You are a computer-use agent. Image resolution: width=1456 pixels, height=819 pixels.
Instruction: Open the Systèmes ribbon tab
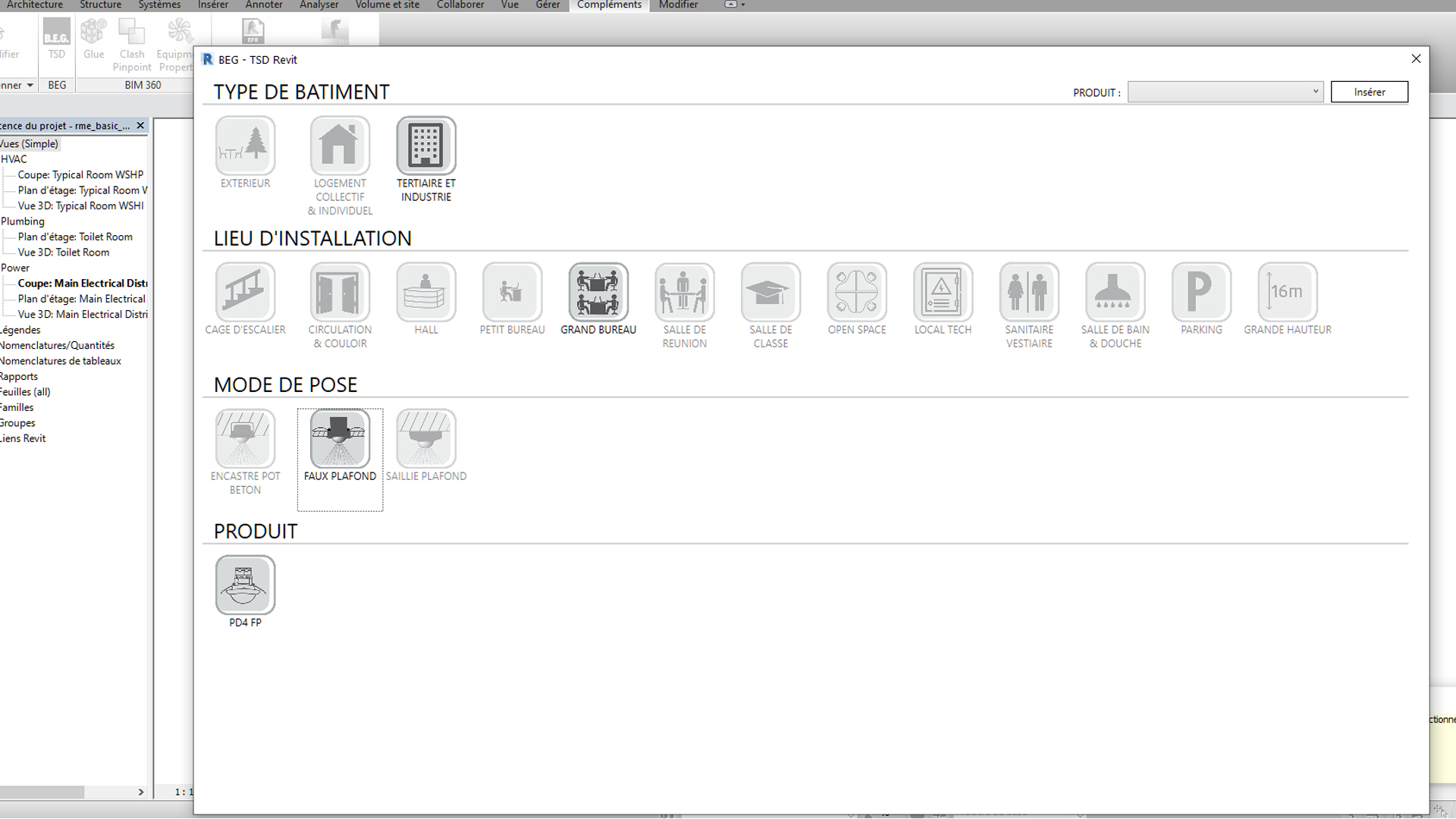pyautogui.click(x=159, y=5)
